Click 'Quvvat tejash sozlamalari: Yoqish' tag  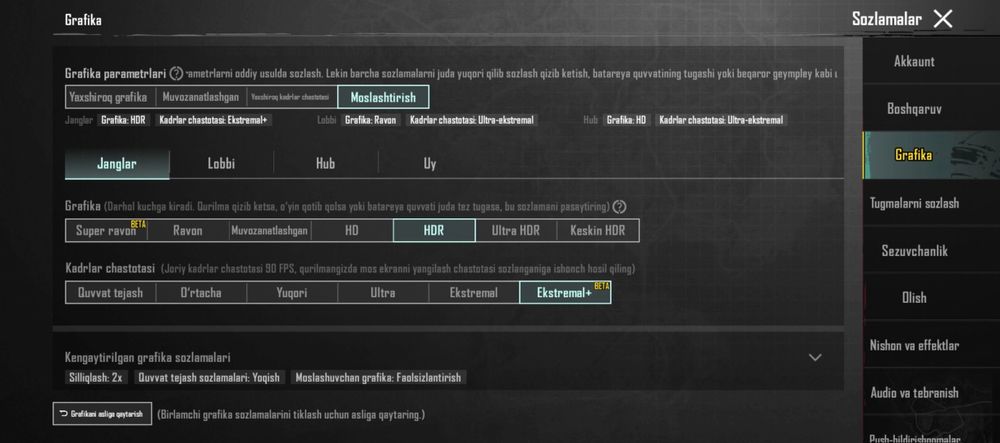click(x=209, y=377)
